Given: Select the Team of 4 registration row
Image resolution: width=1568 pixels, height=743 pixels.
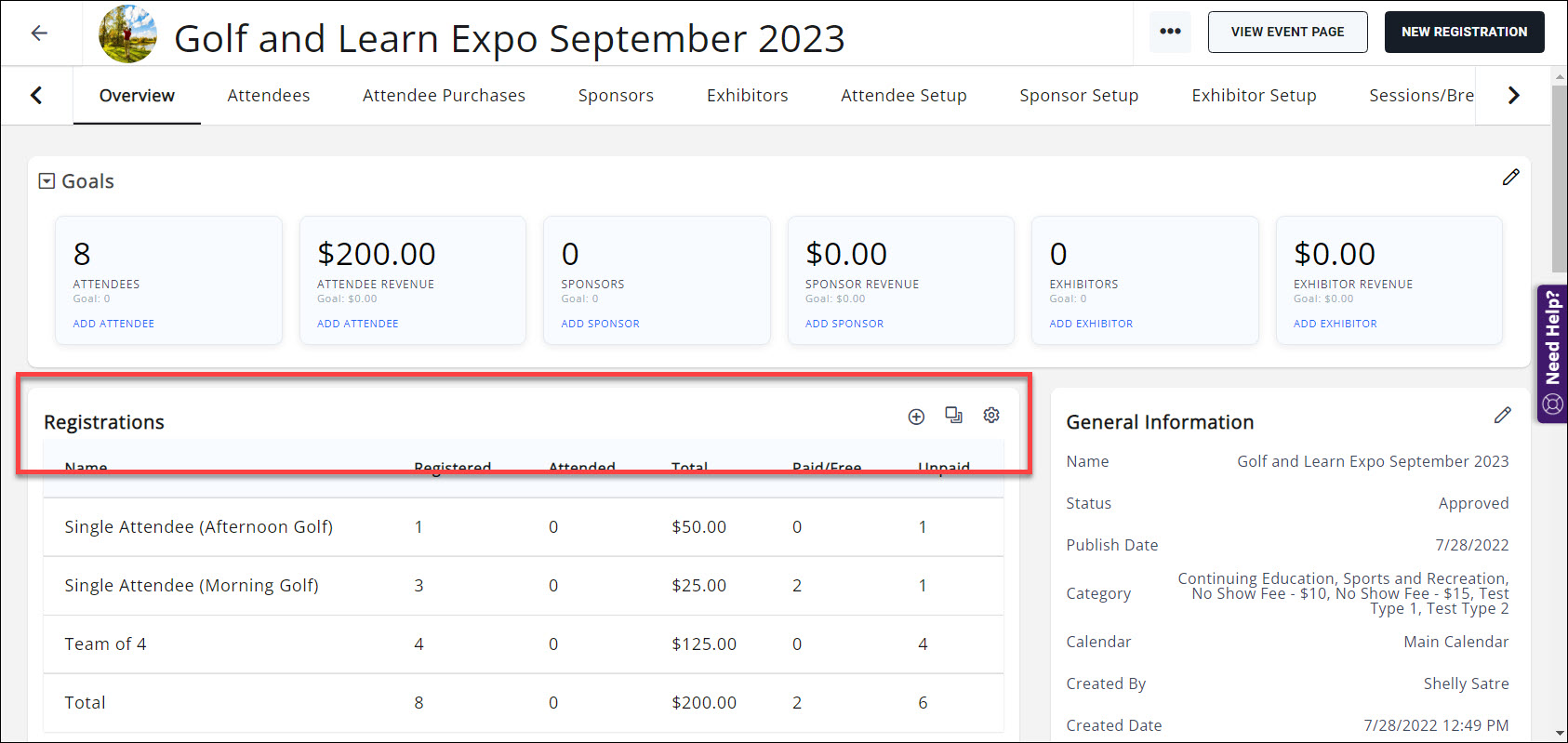Looking at the screenshot, I should click(105, 644).
